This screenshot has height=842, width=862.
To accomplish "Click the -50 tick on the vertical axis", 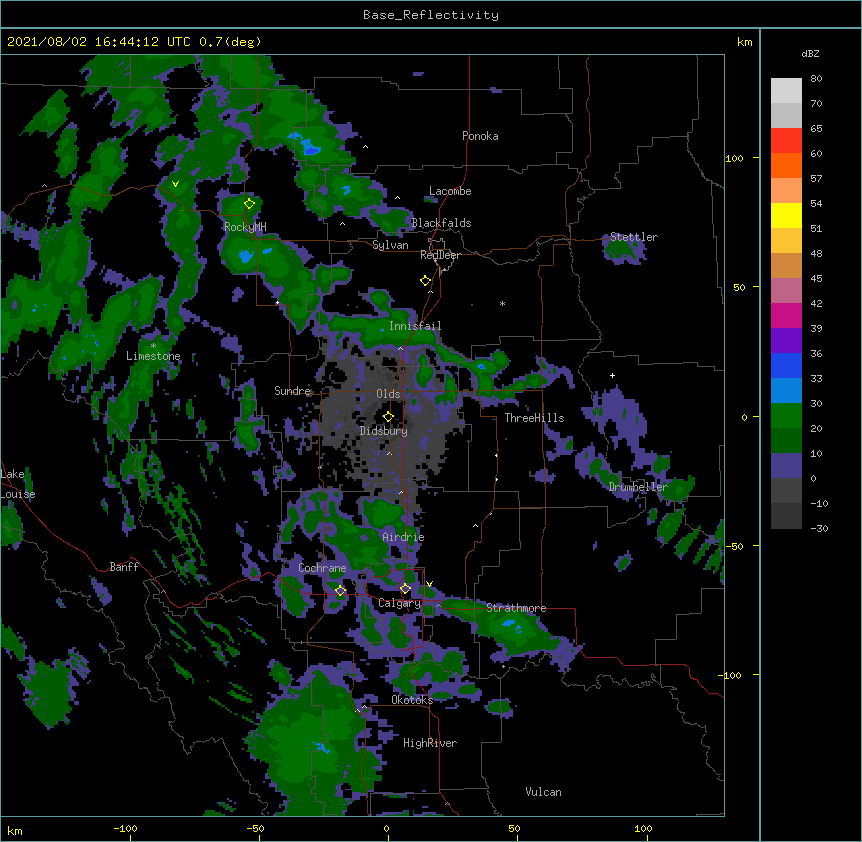I will point(735,546).
